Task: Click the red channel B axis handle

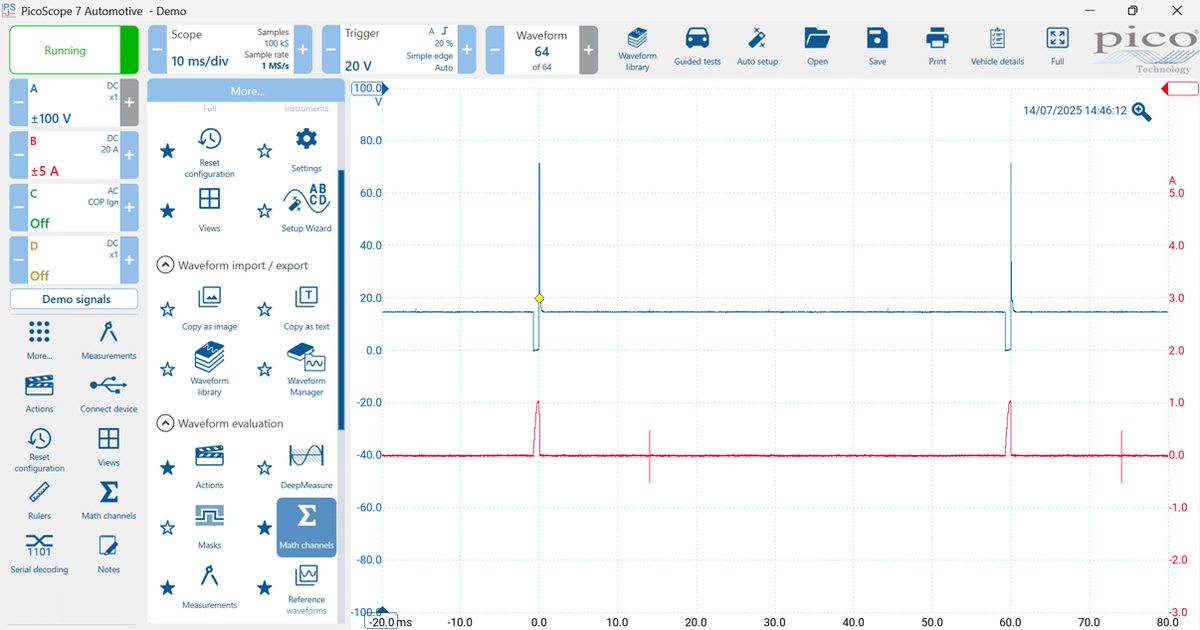Action: point(1179,89)
